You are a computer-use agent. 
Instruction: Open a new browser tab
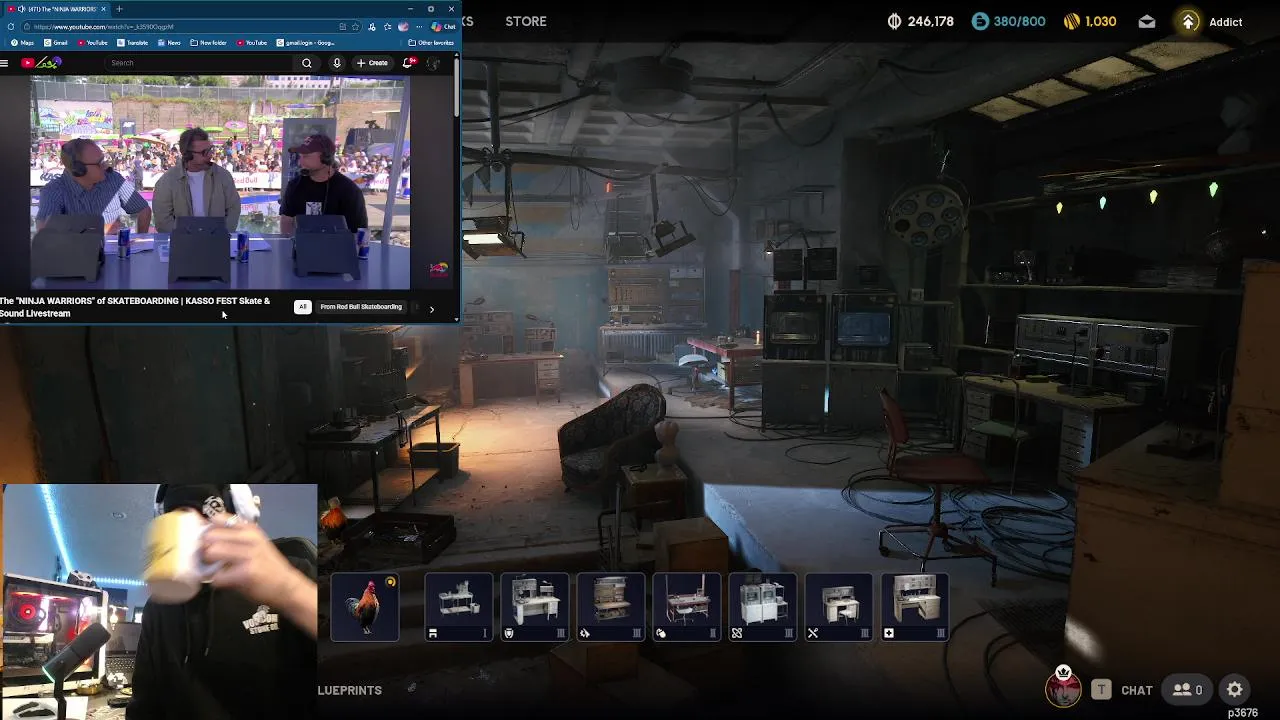pos(119,9)
